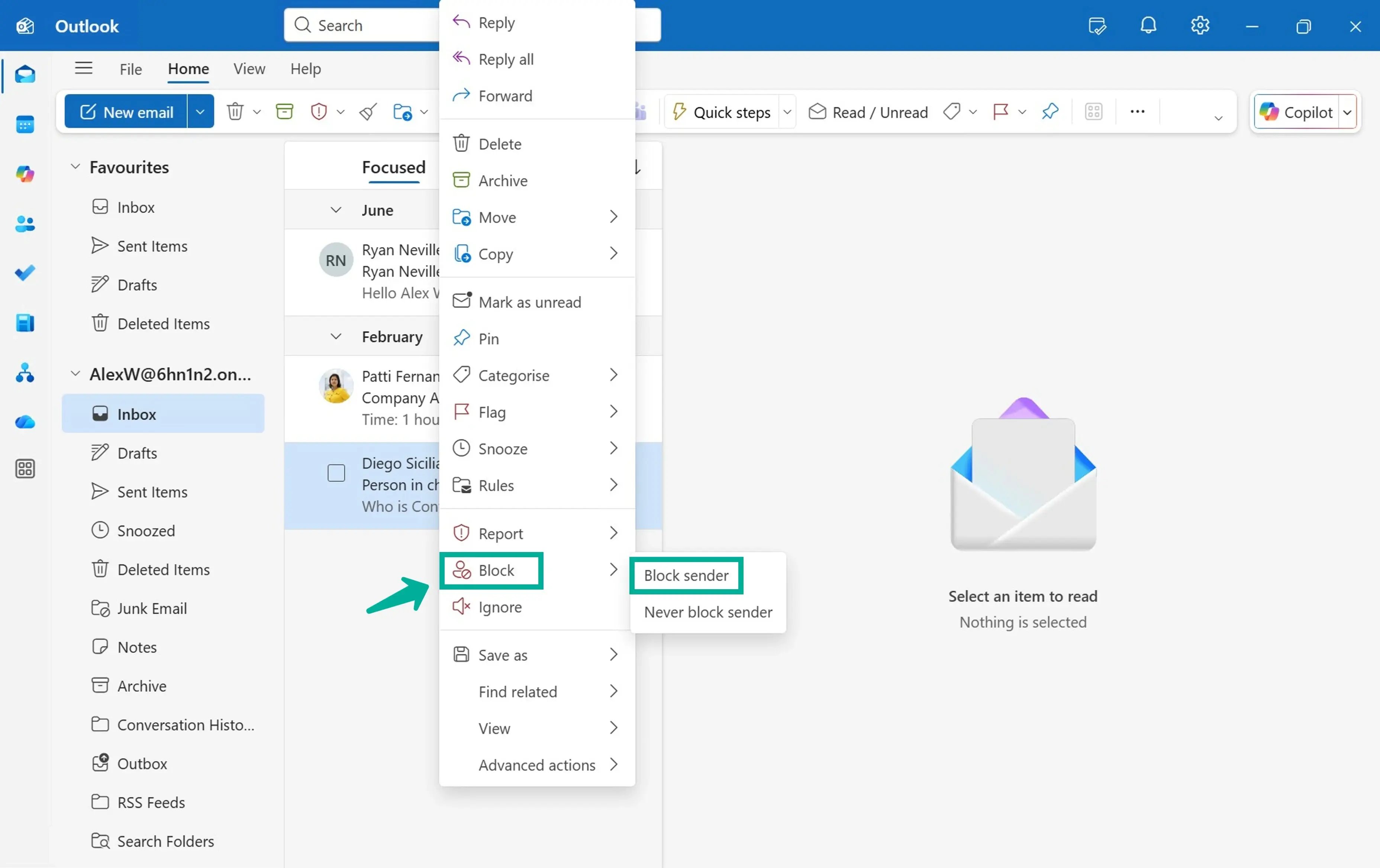Collapse the February message group
The height and width of the screenshot is (868, 1380).
pos(336,336)
